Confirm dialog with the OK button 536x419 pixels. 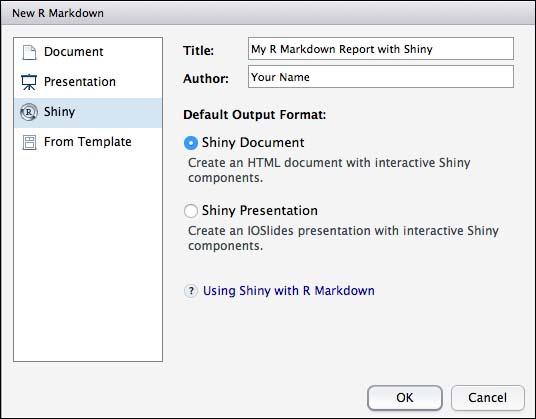[405, 398]
